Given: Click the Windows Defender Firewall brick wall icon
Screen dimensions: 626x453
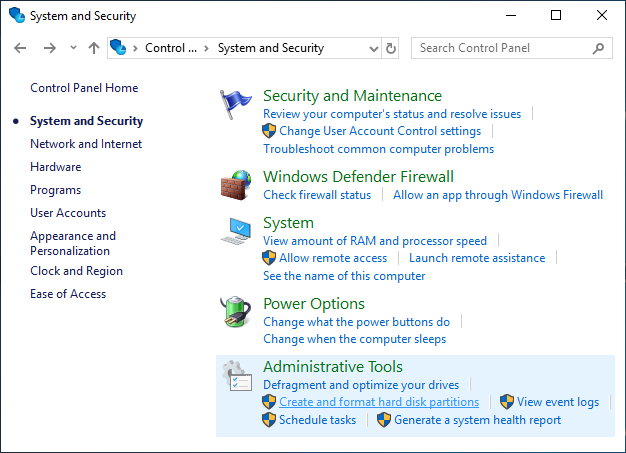Looking at the screenshot, I should coord(236,185).
